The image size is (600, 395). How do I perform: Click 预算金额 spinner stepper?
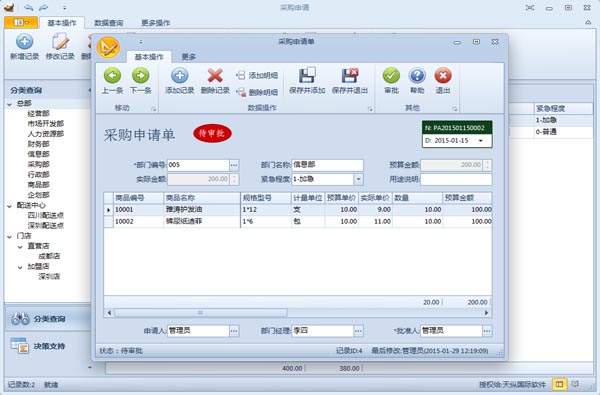click(x=487, y=165)
